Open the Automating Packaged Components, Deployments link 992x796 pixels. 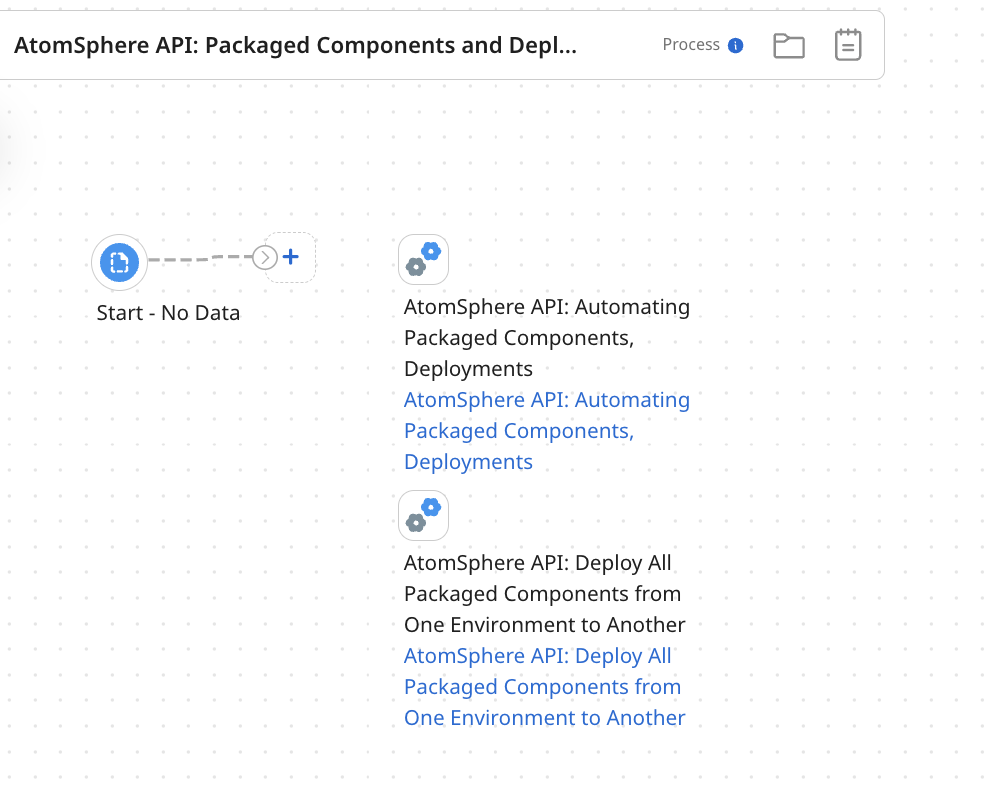(546, 430)
